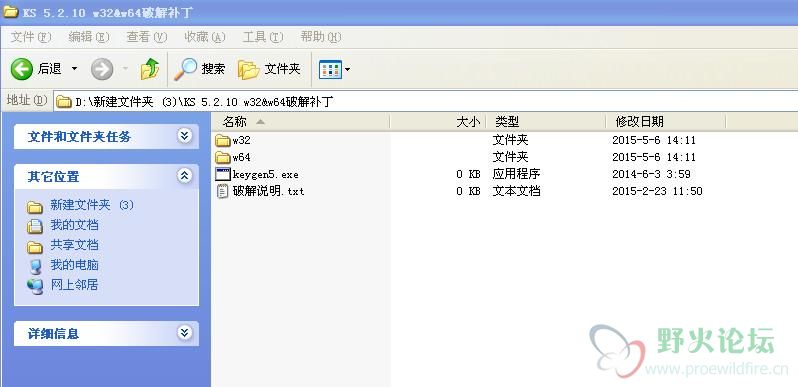This screenshot has width=798, height=387.
Task: Click 应用程序 type cell
Action: click(516, 174)
